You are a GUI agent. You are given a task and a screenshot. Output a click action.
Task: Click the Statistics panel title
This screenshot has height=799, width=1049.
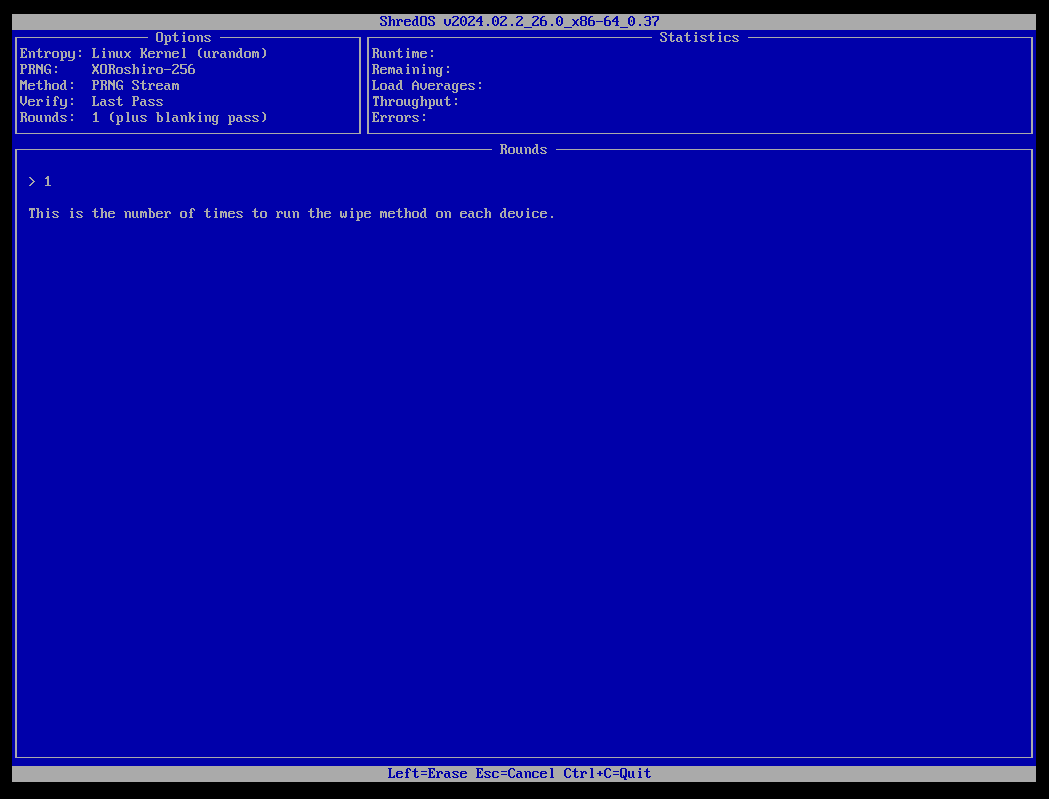point(699,37)
